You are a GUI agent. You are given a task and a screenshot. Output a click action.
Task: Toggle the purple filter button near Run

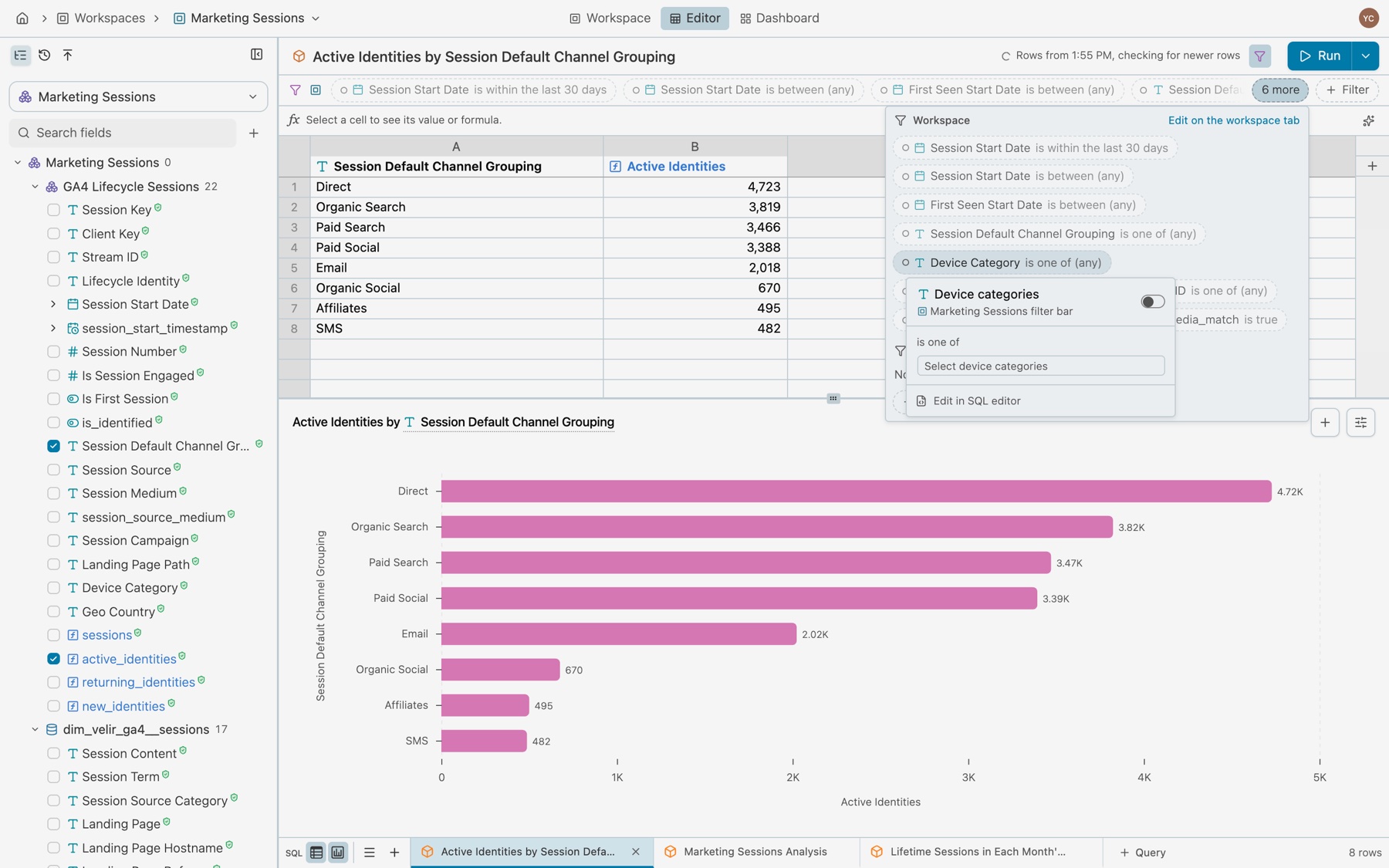coord(1259,56)
